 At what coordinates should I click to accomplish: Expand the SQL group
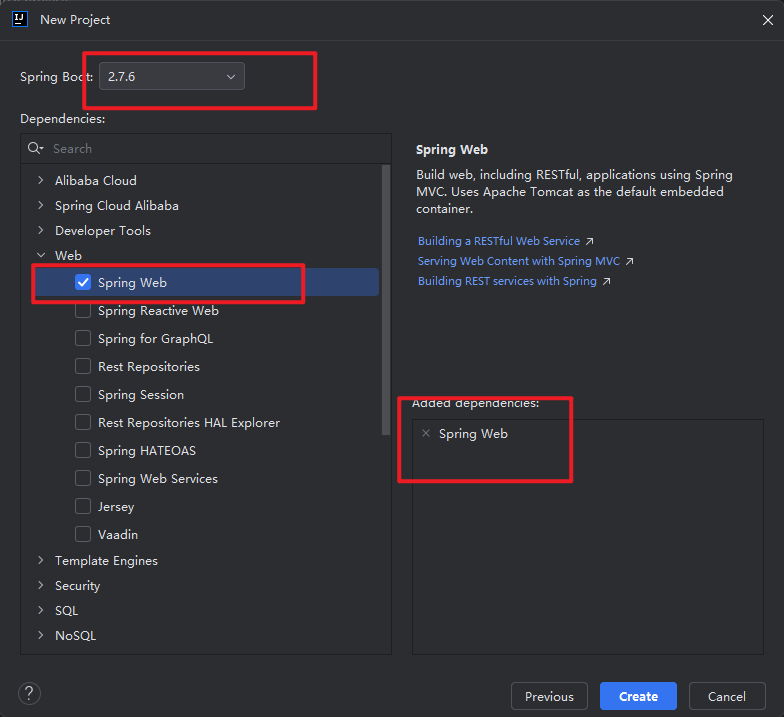[x=41, y=610]
